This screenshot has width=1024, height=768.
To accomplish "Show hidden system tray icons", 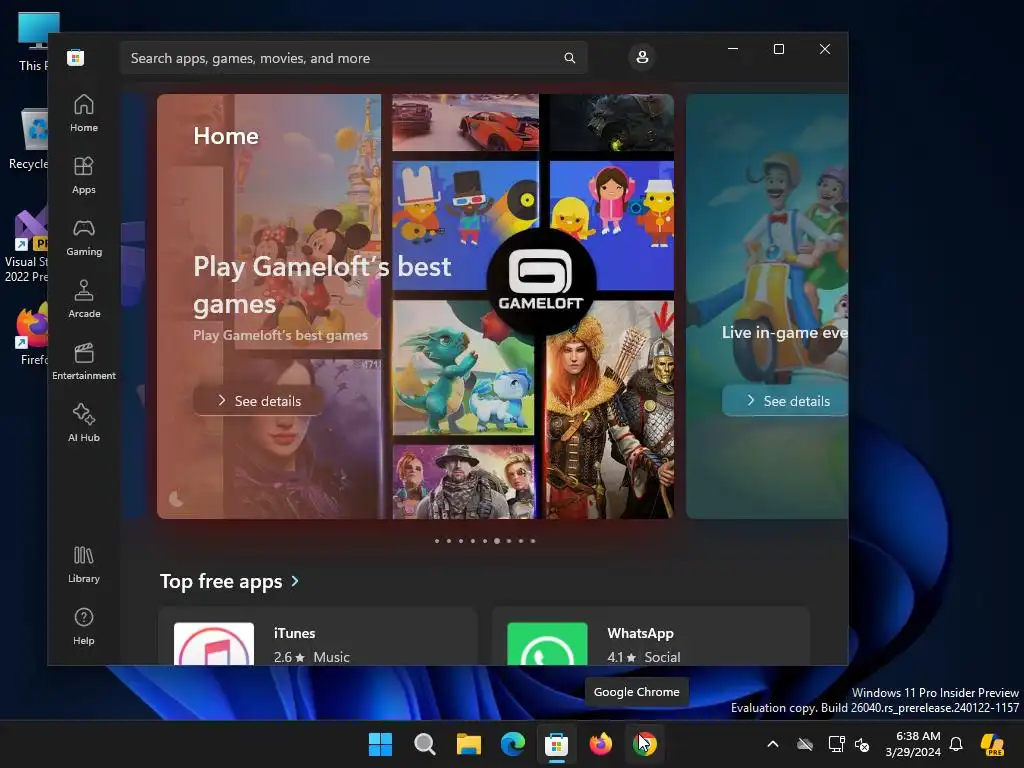I will 773,744.
